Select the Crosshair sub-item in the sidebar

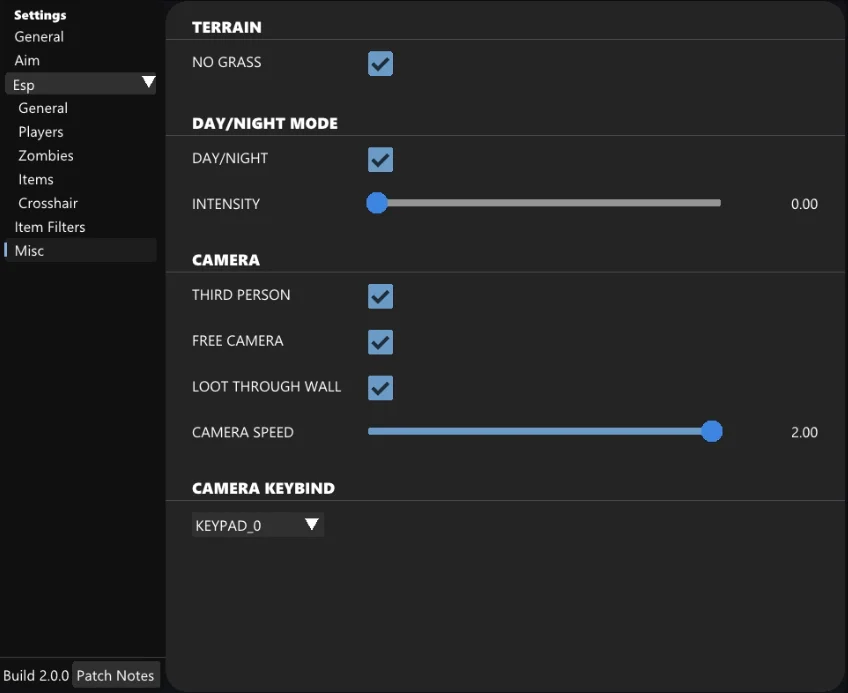[x=48, y=203]
